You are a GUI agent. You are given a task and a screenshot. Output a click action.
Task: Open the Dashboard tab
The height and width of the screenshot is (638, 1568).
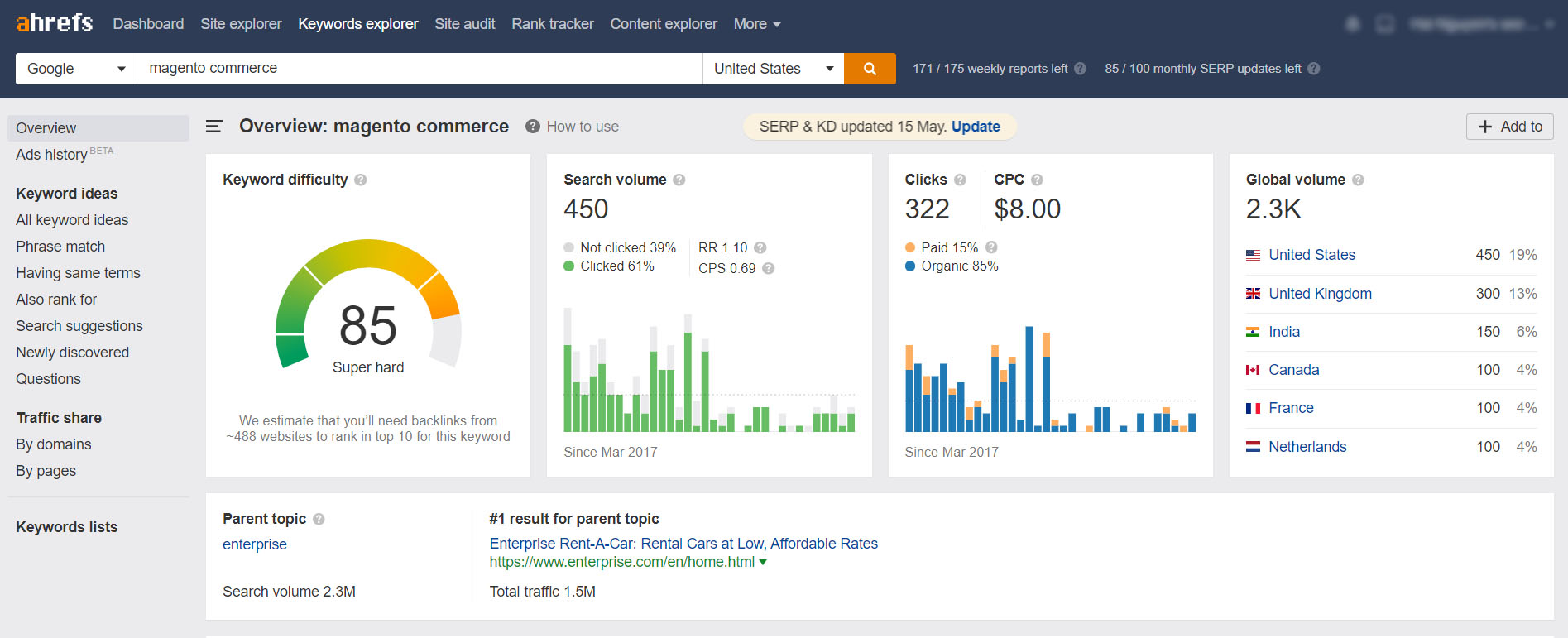148,24
